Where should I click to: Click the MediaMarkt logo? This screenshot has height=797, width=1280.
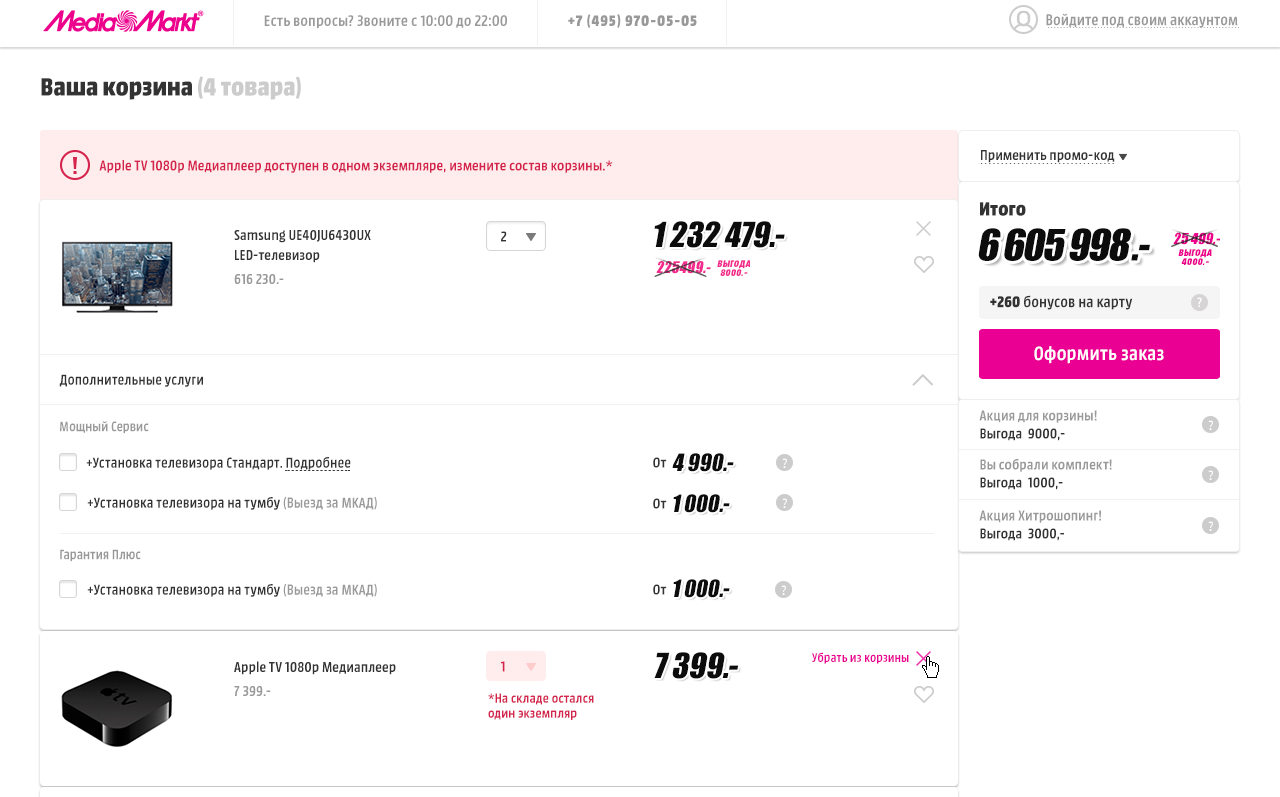click(123, 21)
